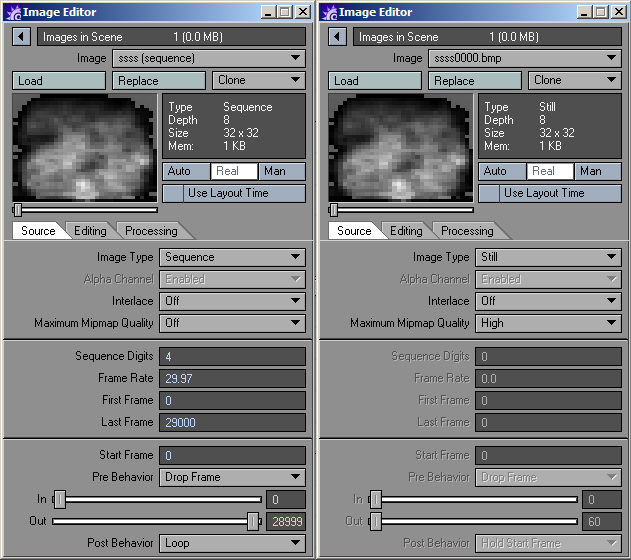Screen dimensions: 631x560
Task: Switch to Source tab in right window
Action: pos(355,231)
